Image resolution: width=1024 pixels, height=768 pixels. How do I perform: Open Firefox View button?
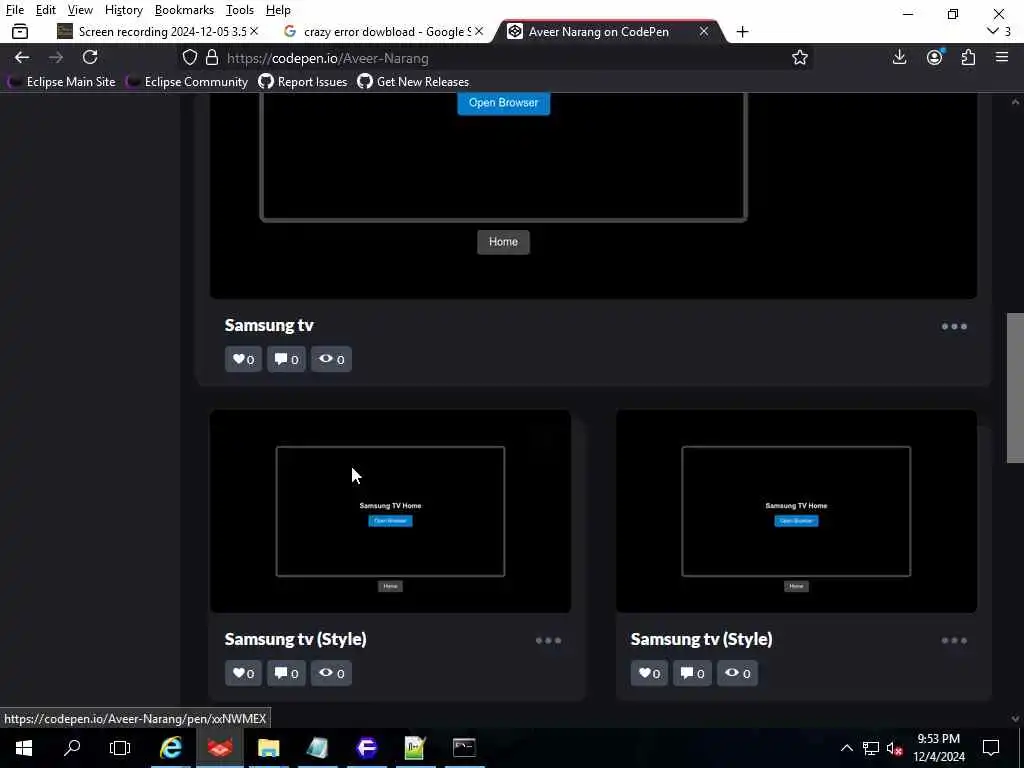coord(20,31)
